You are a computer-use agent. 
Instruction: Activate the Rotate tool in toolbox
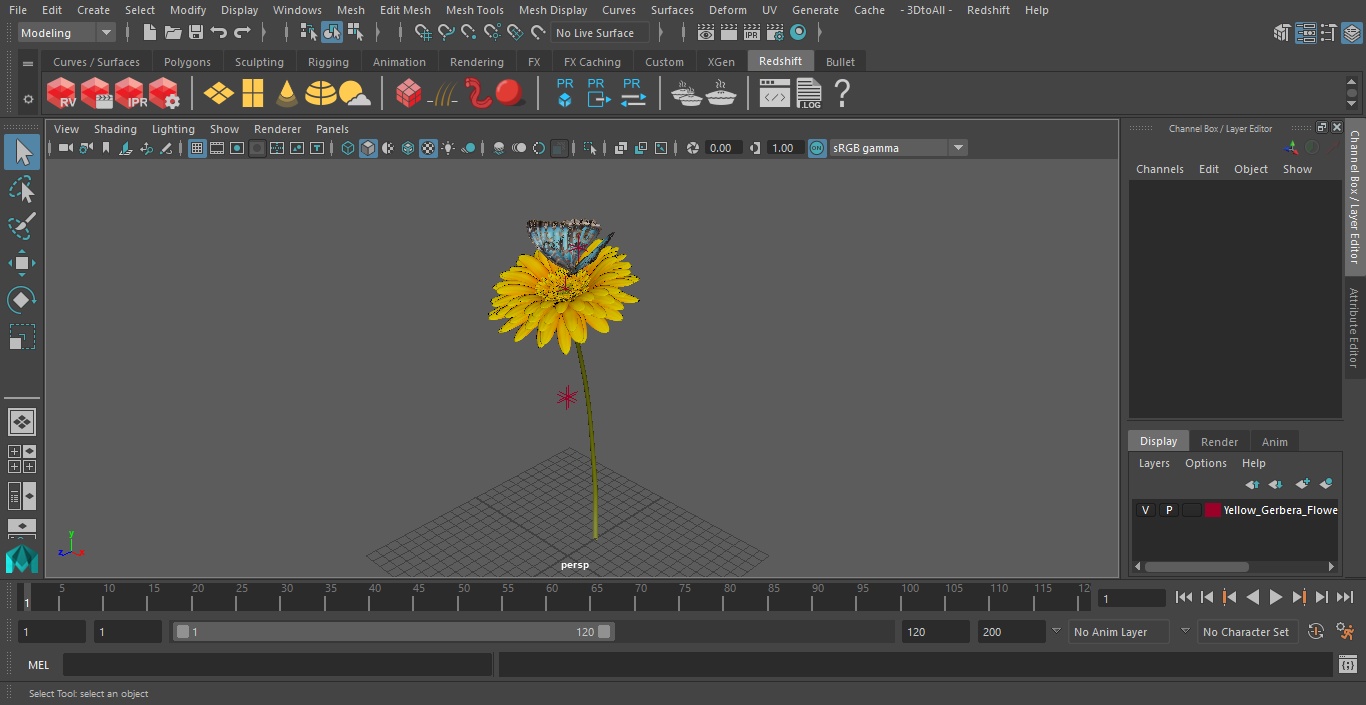21,300
